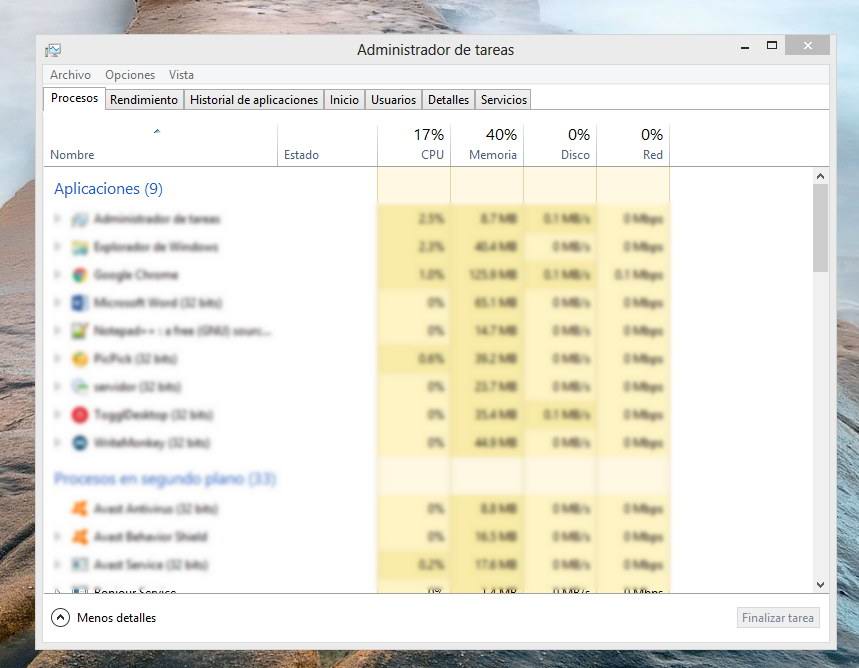This screenshot has width=859, height=668.
Task: Click the vertical scrollbar thumb
Action: tap(820, 228)
